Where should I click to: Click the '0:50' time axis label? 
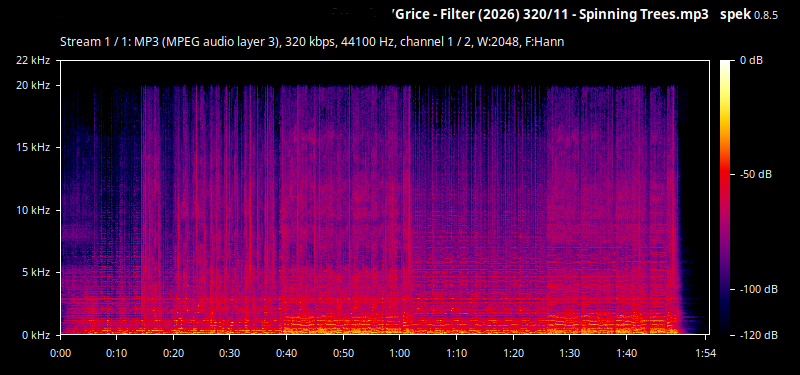[x=343, y=353]
